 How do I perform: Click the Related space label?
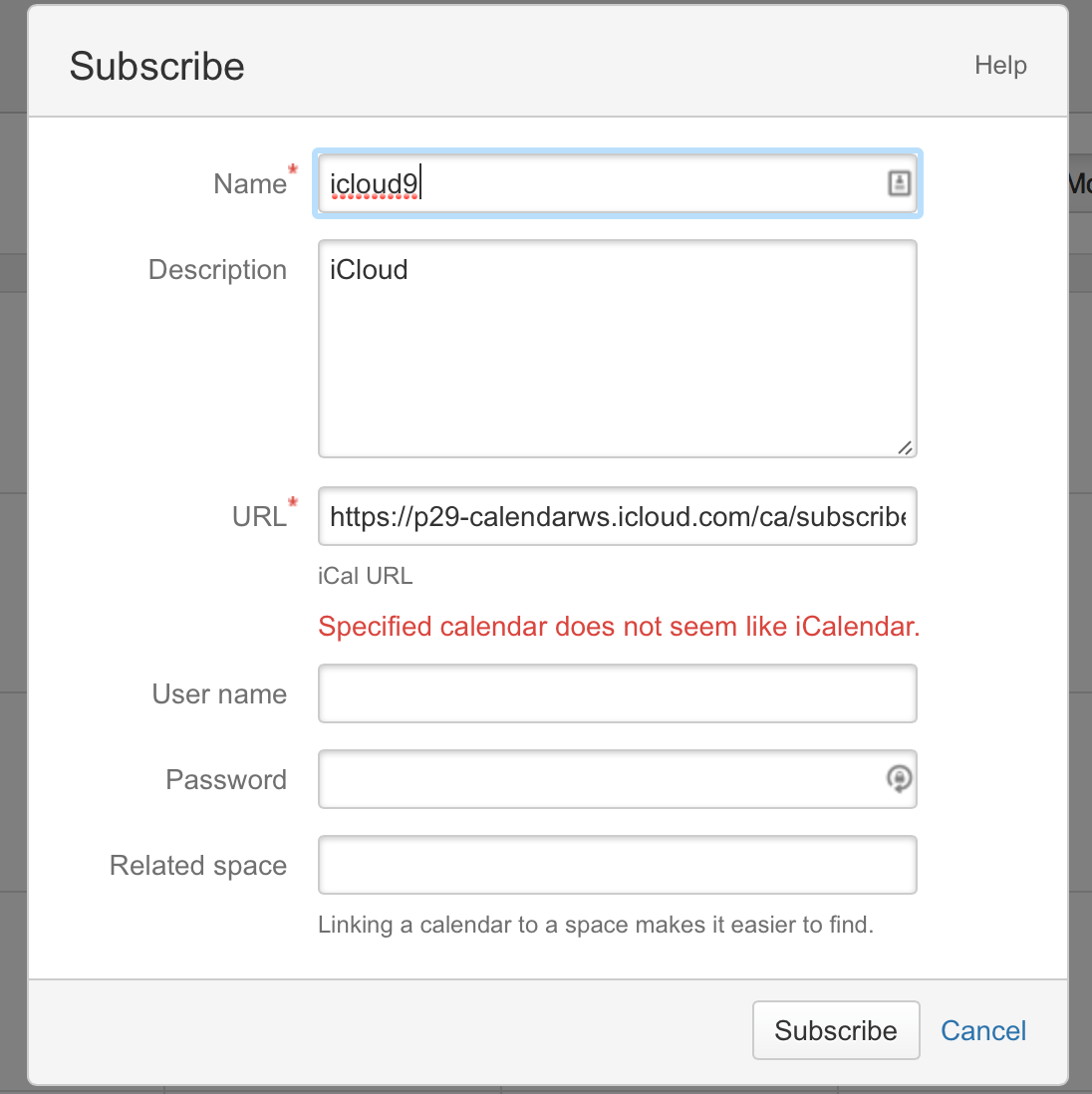(198, 866)
